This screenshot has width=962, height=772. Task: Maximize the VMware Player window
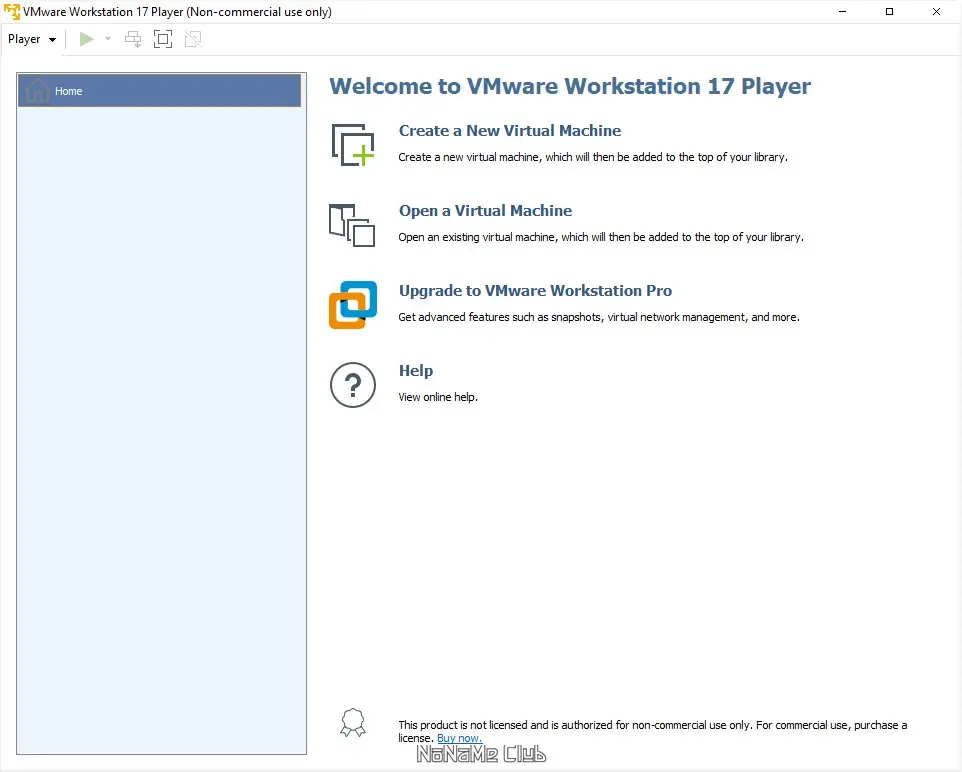[889, 12]
